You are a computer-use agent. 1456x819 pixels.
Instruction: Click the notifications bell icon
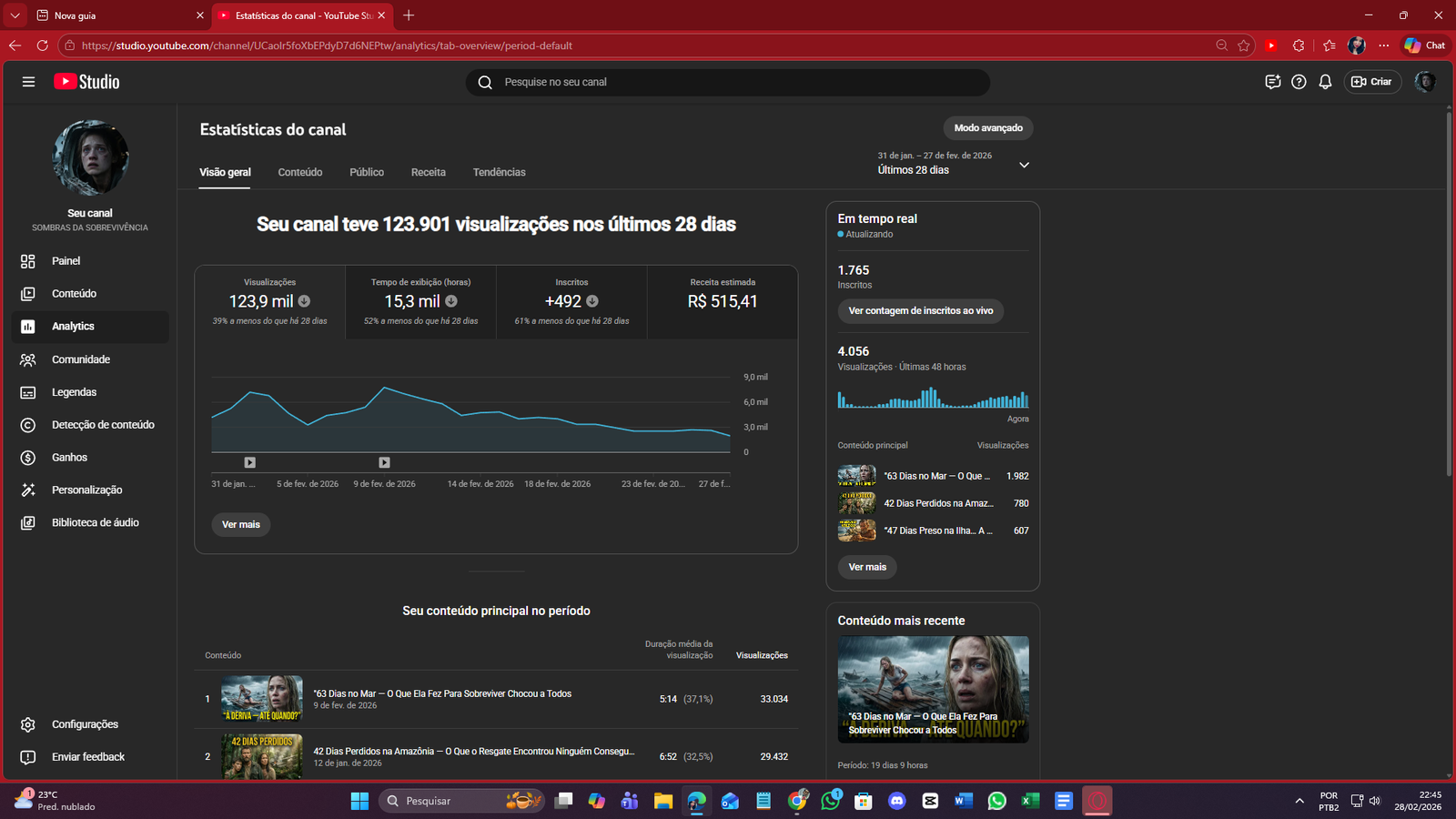pyautogui.click(x=1325, y=82)
